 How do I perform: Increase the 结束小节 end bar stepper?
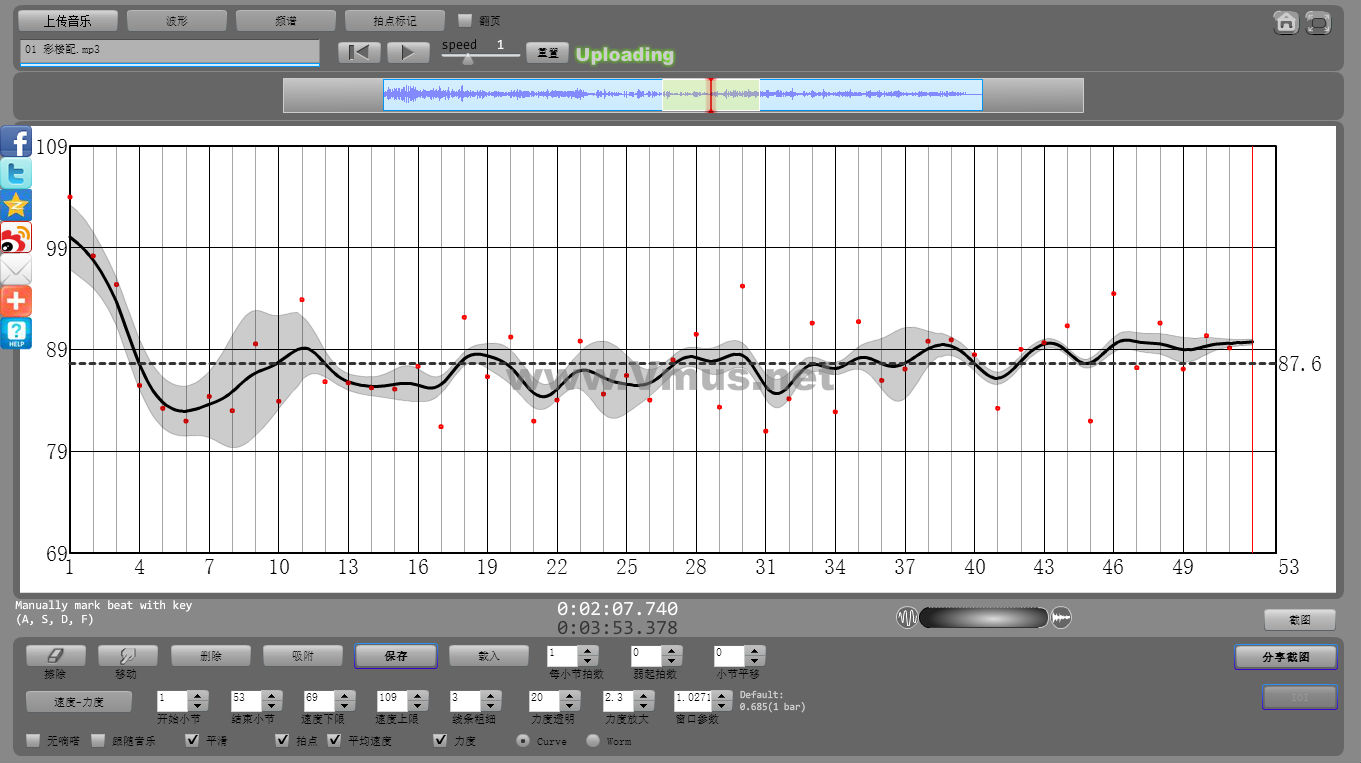point(271,694)
